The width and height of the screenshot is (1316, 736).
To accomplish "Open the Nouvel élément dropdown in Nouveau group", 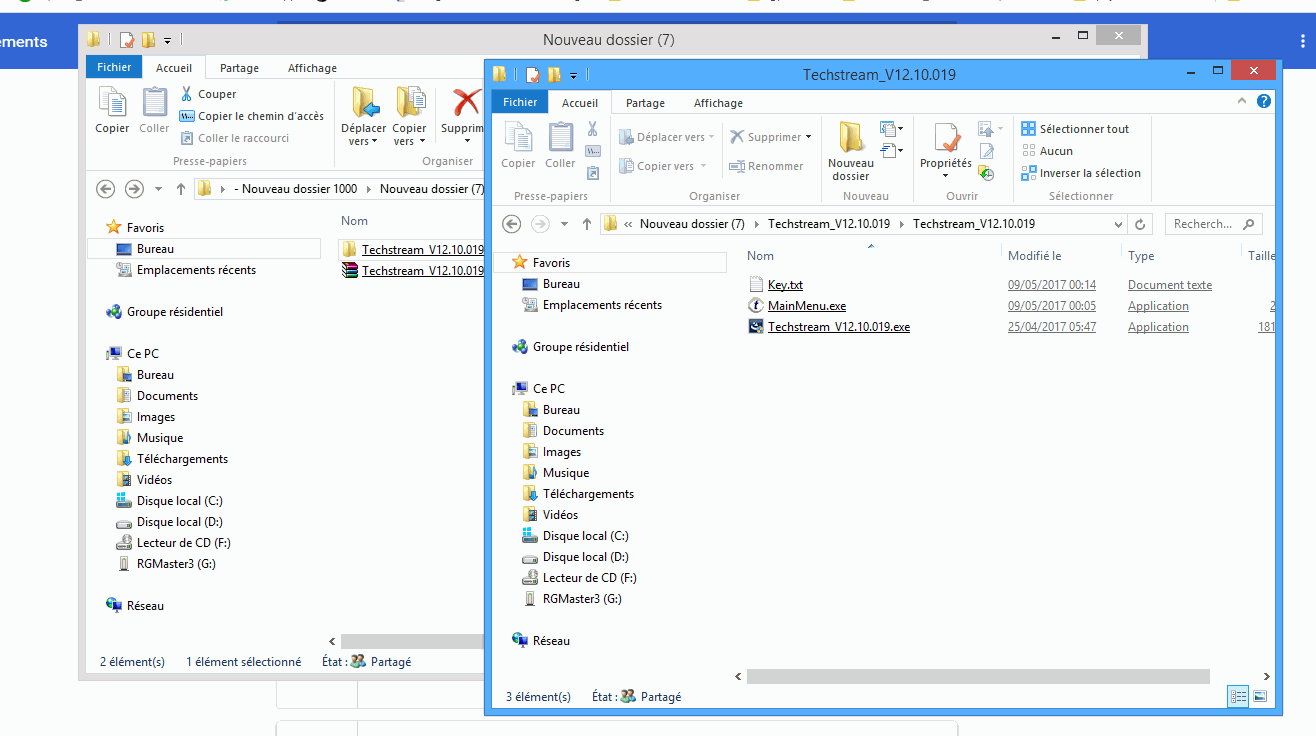I will pos(891,129).
